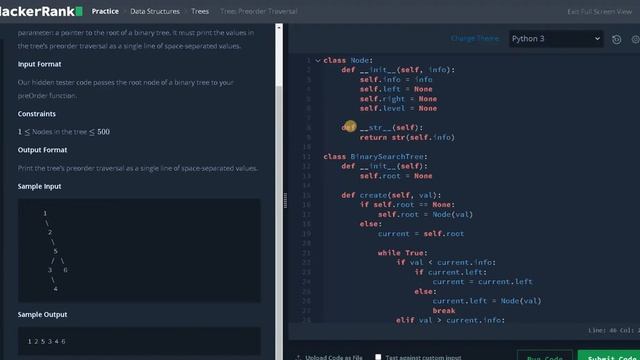Click '1 ≤ Nodes in the tree ≤ 500' text

click(x=64, y=132)
